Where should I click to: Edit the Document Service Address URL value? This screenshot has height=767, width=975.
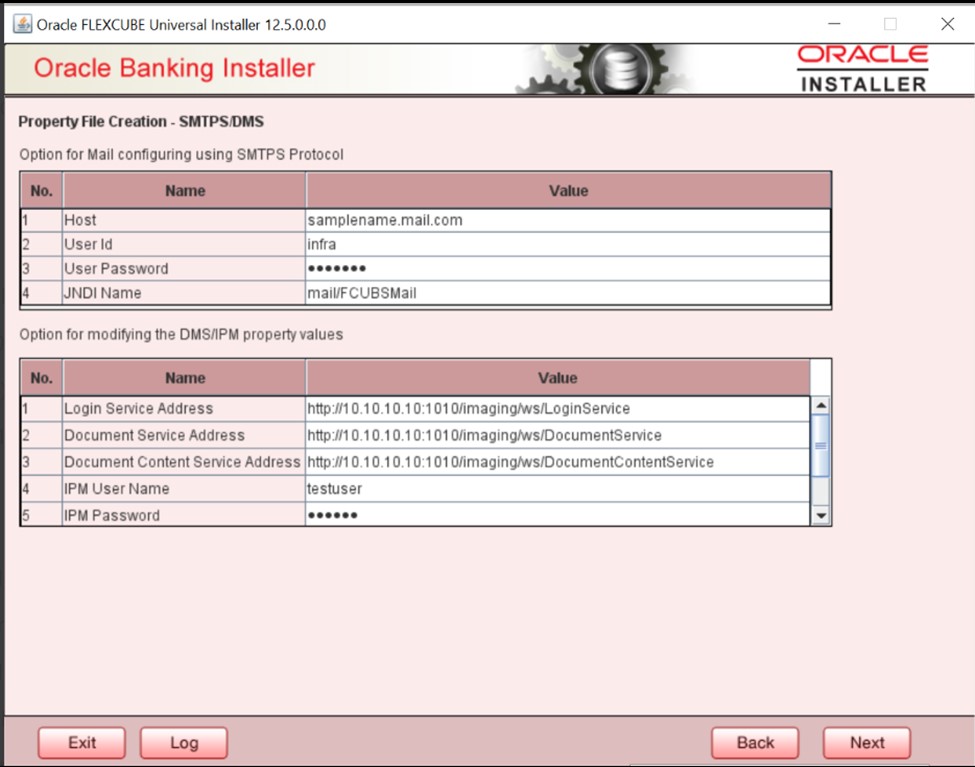[557, 435]
